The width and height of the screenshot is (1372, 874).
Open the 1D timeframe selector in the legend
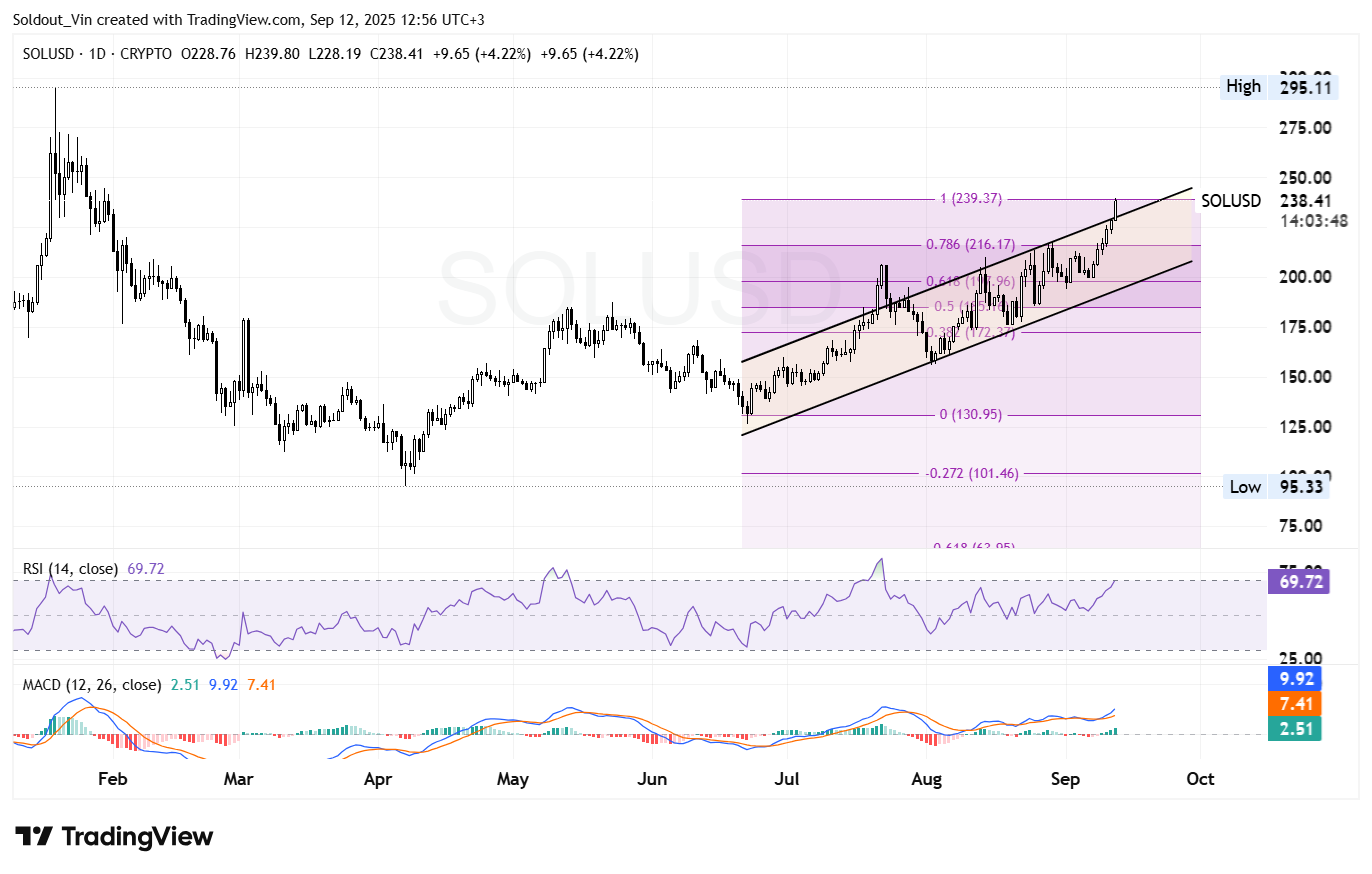coord(97,55)
